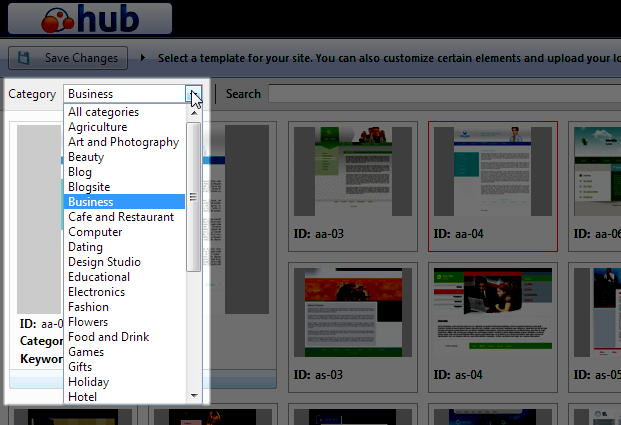Screen dimensions: 621x425
Task: Click the dropdown list scroll down arrow
Action: (x=194, y=396)
